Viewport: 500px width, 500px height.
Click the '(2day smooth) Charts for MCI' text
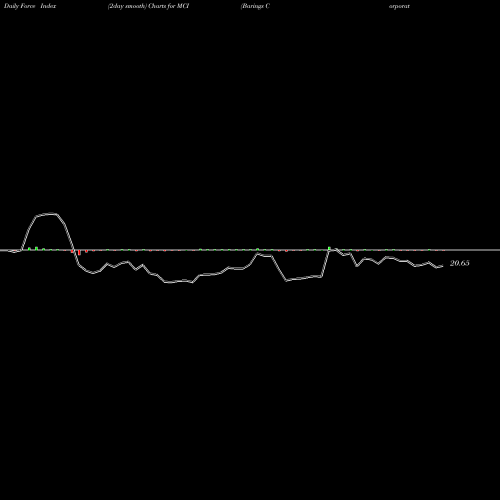pos(149,6)
